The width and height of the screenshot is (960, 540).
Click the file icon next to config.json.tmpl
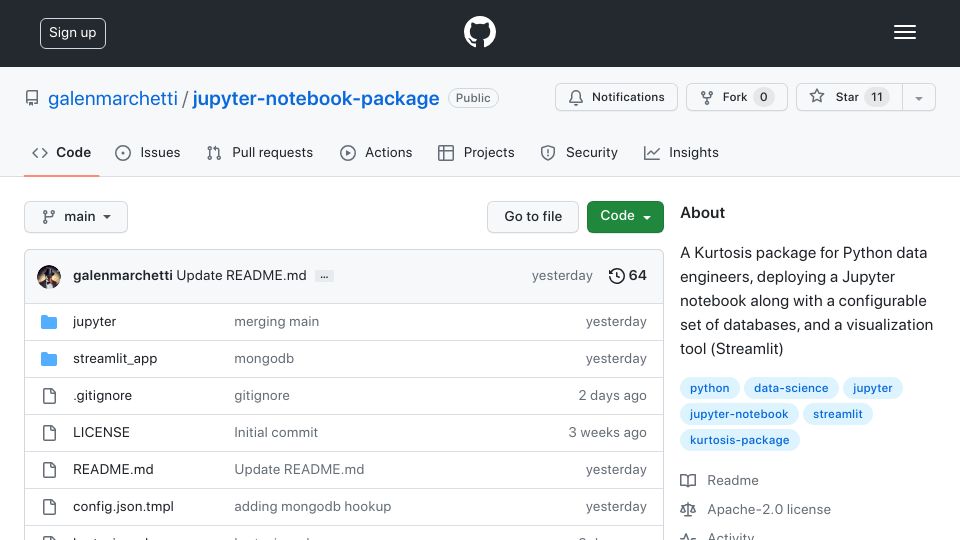click(x=50, y=507)
